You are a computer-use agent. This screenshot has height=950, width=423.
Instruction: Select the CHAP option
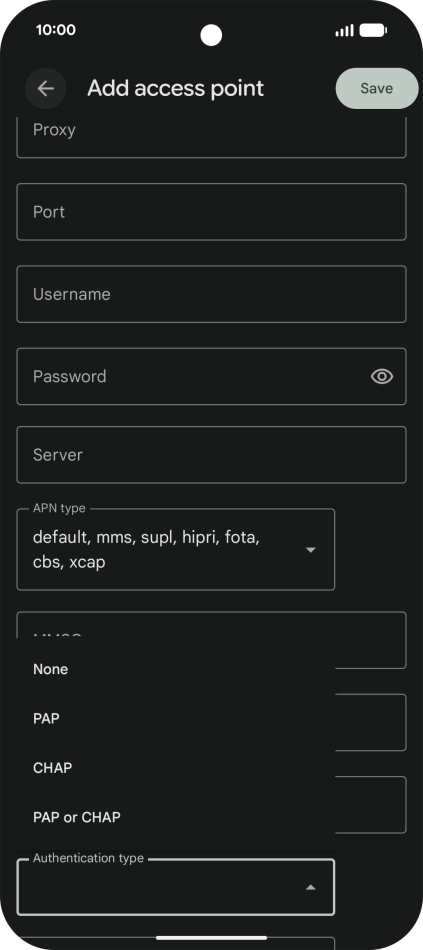click(176, 768)
